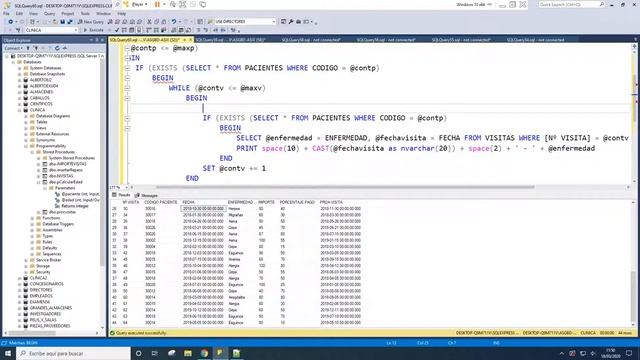Click the Copy icon in toolbar
Screen dimensions: 640x360
[x=156, y=22]
